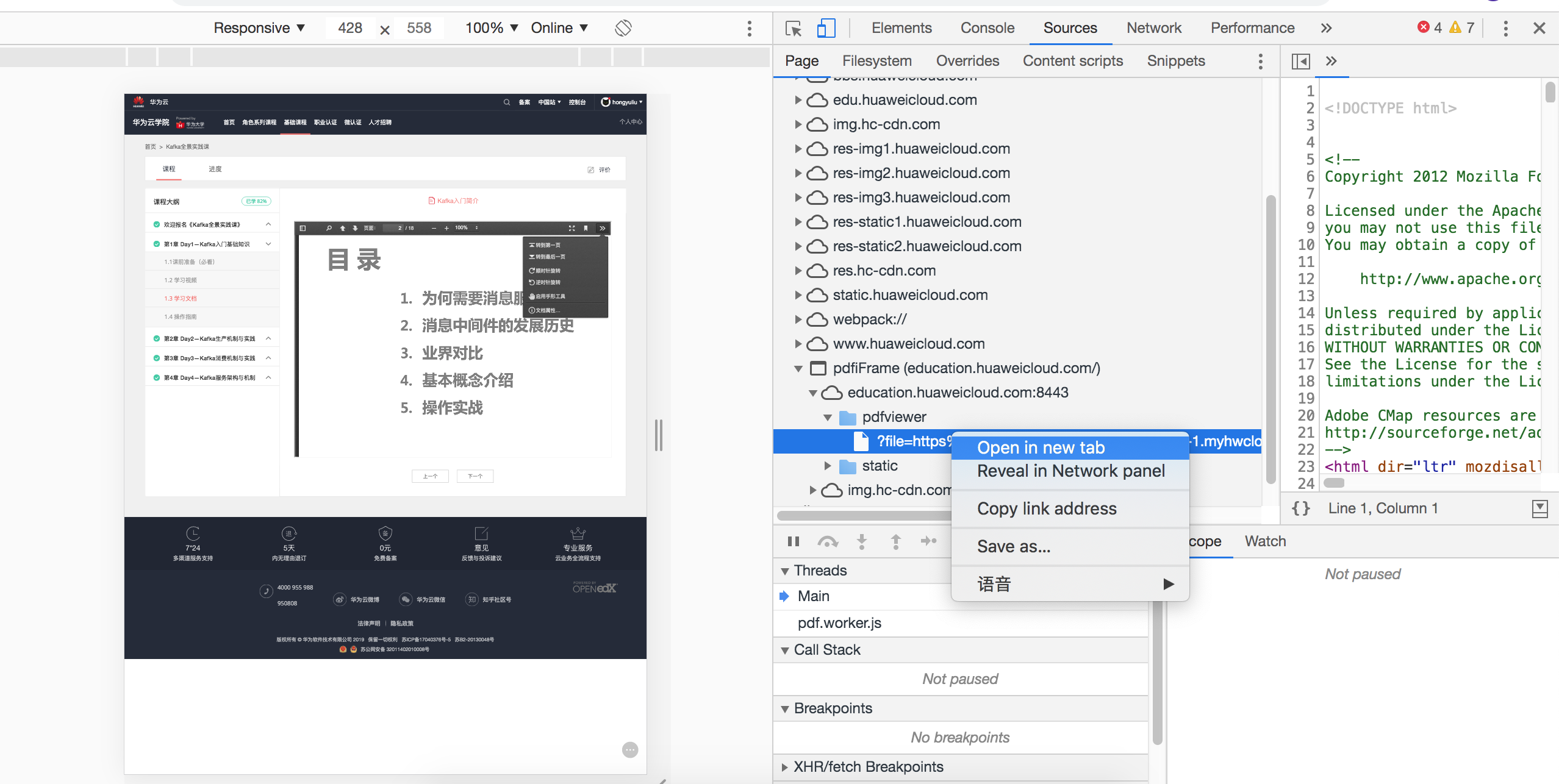Open the Responsive device dropdown
1559x784 pixels.
259,28
